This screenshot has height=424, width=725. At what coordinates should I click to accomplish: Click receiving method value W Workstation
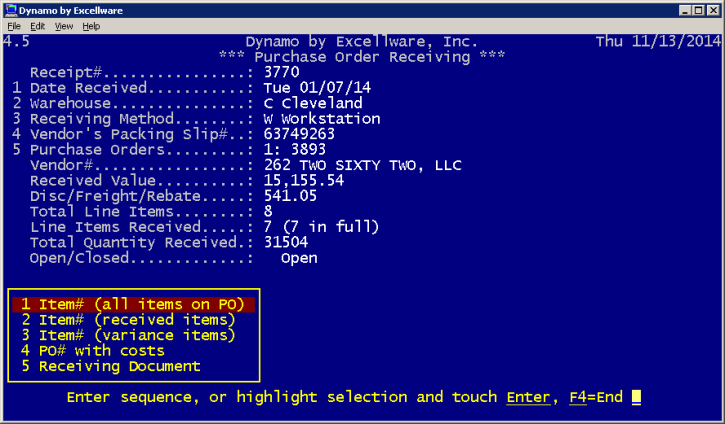click(322, 118)
